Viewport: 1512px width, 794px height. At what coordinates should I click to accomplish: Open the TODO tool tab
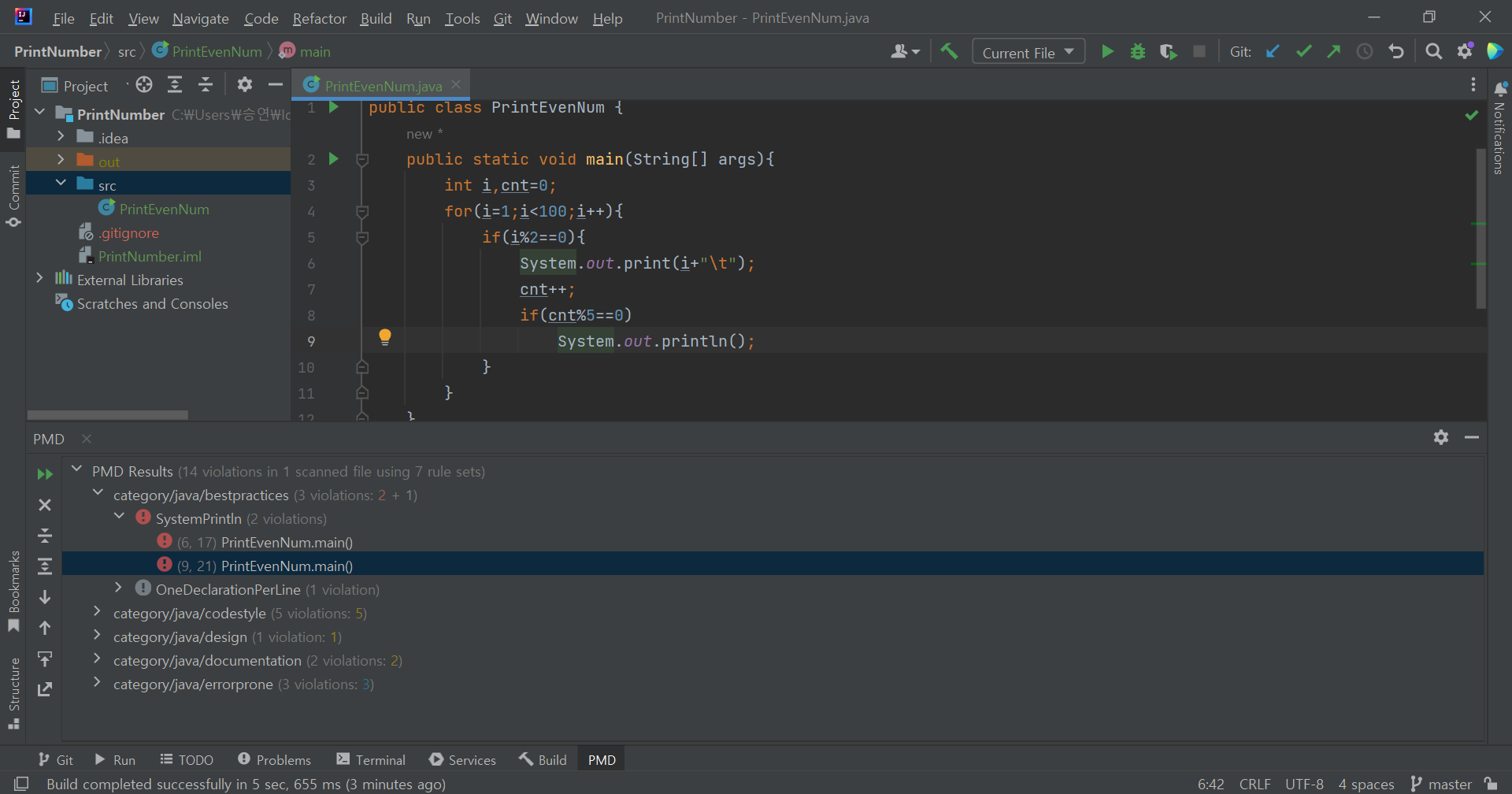pyautogui.click(x=187, y=759)
